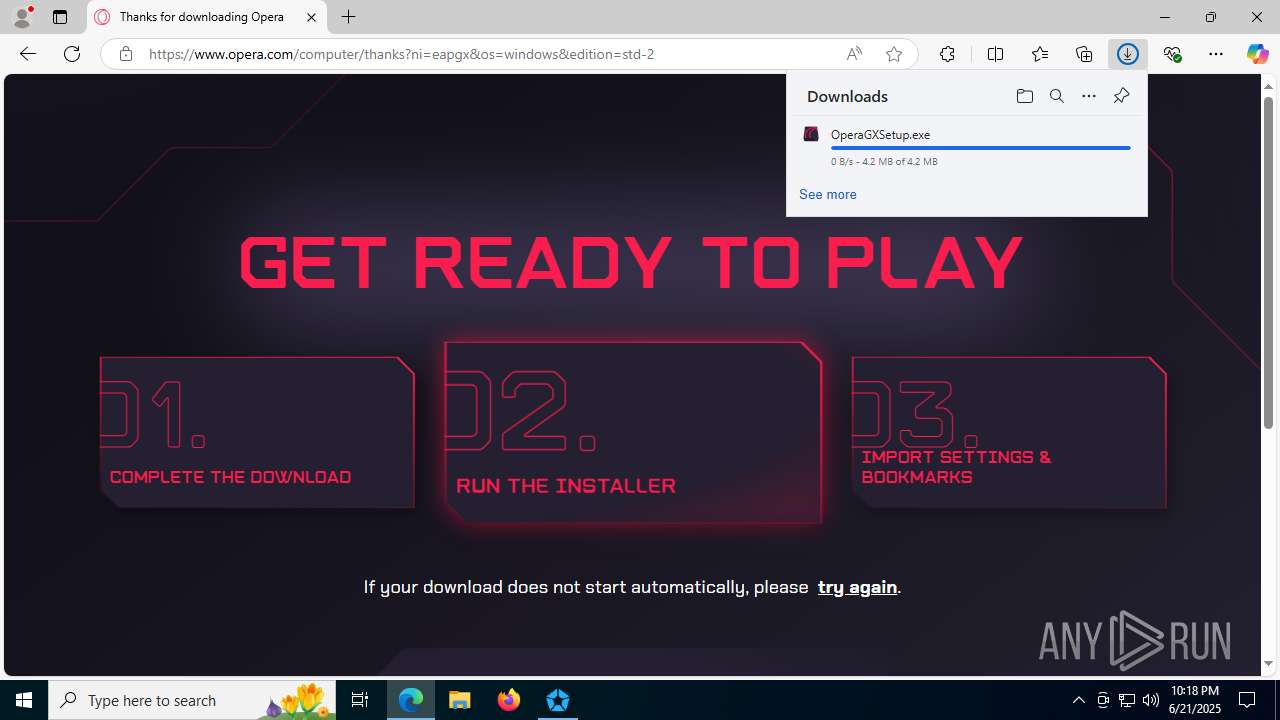Open Settings and more menu
This screenshot has height=720, width=1280.
1216,54
